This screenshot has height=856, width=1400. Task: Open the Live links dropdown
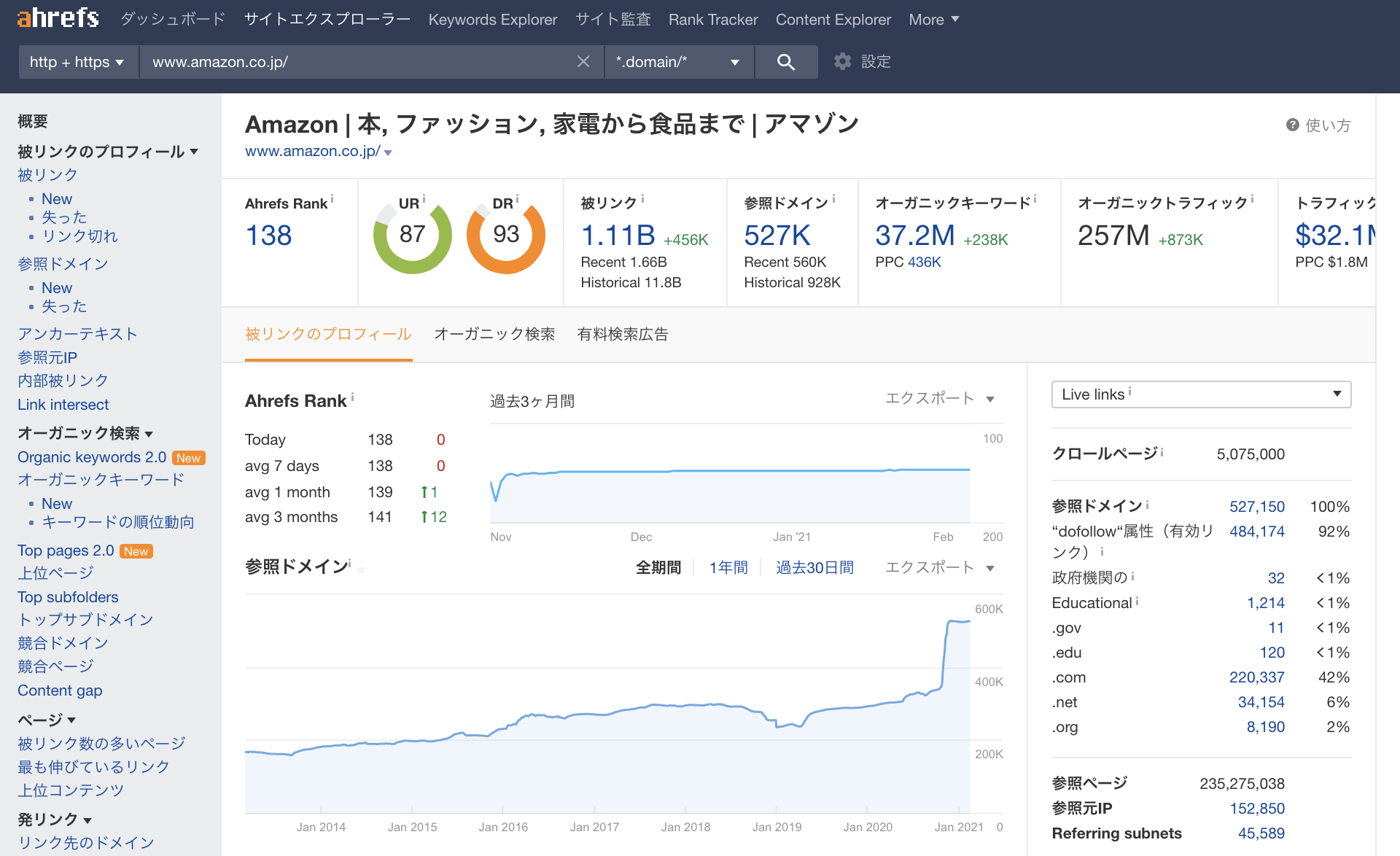click(1200, 394)
